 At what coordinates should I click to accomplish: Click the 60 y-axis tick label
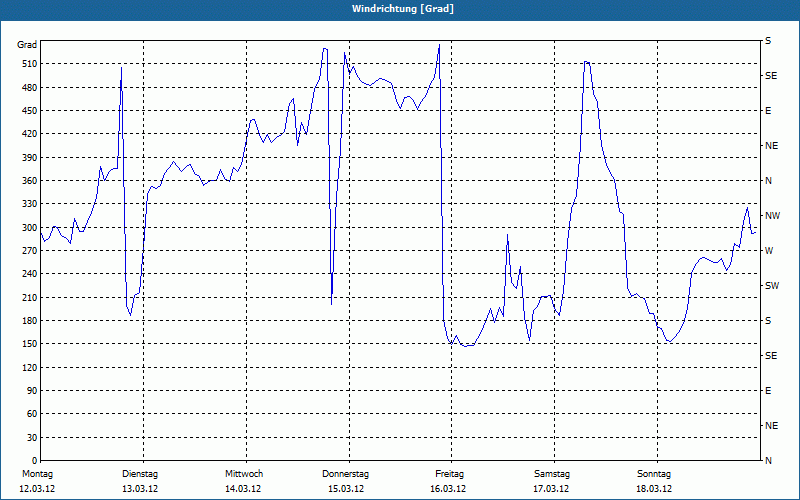32,414
